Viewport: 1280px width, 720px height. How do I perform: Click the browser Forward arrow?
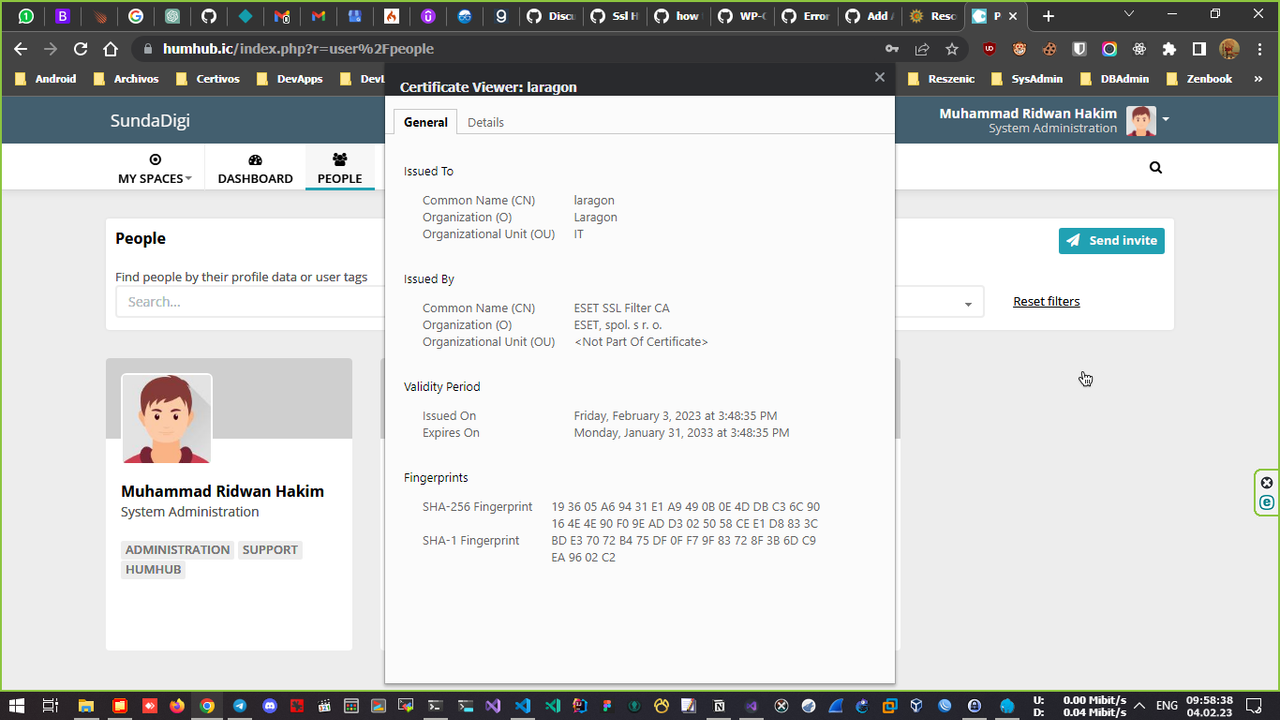(x=51, y=49)
